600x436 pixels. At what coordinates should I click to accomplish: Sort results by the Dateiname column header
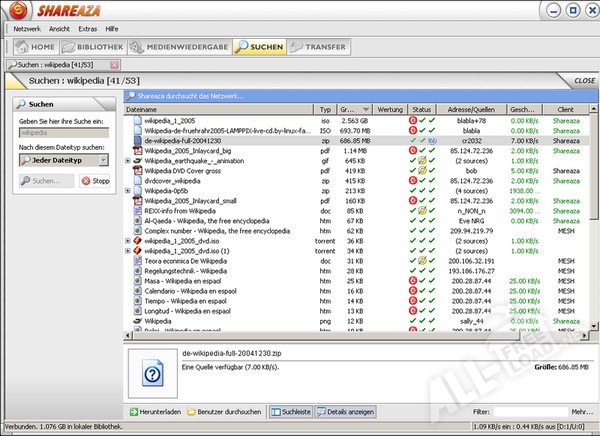(215, 108)
